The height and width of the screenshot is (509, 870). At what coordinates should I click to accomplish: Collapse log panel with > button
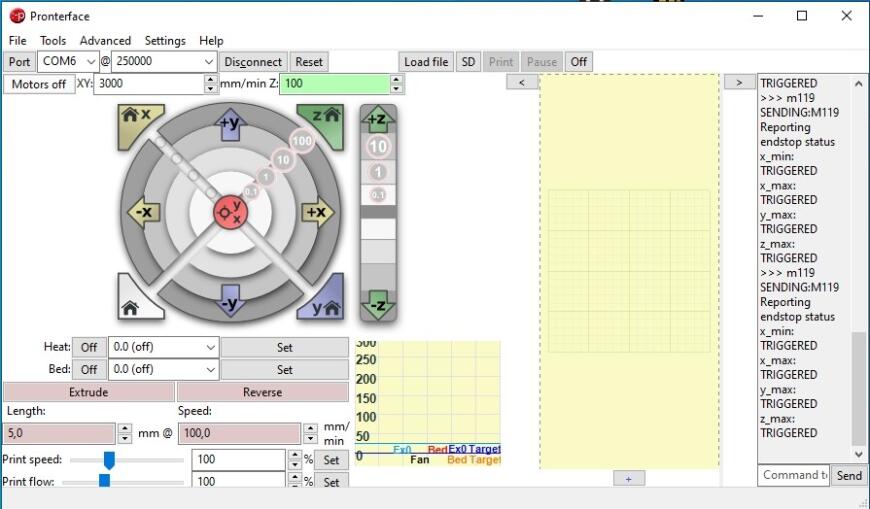739,82
